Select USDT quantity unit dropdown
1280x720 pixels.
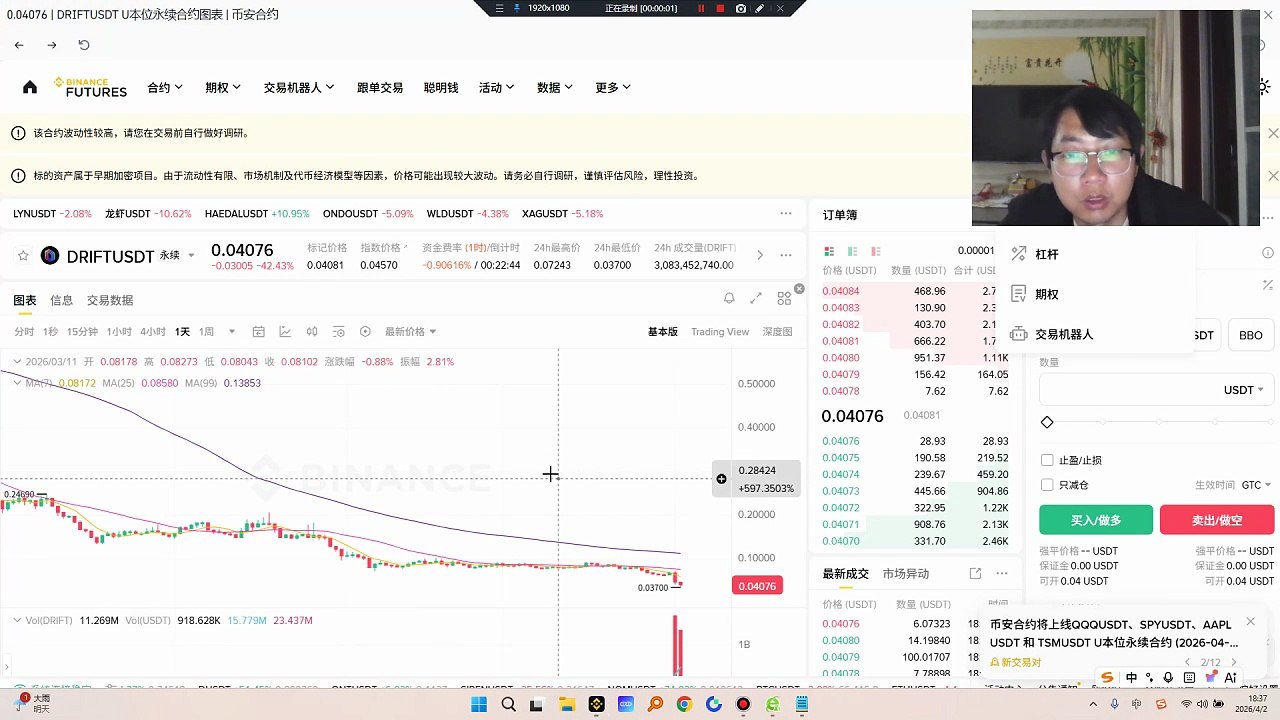click(x=1244, y=390)
